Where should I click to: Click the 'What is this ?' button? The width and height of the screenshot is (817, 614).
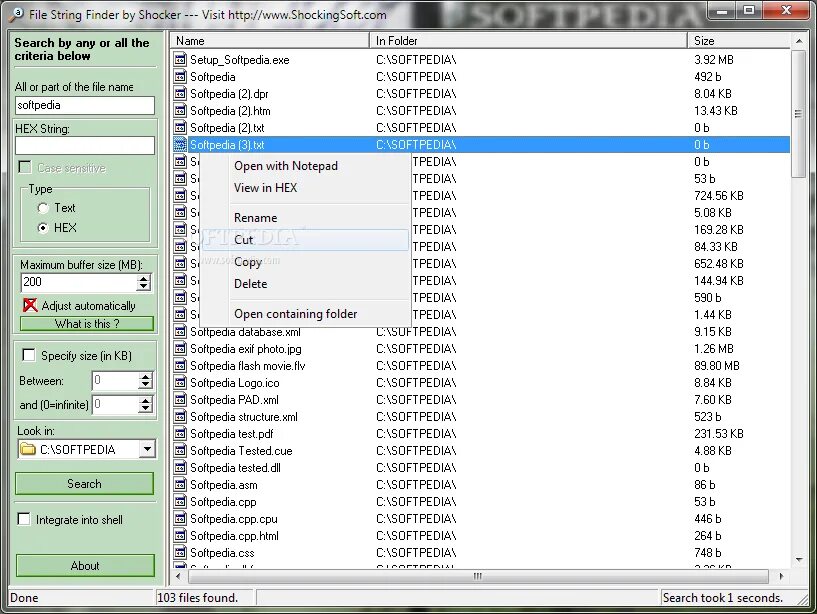87,324
